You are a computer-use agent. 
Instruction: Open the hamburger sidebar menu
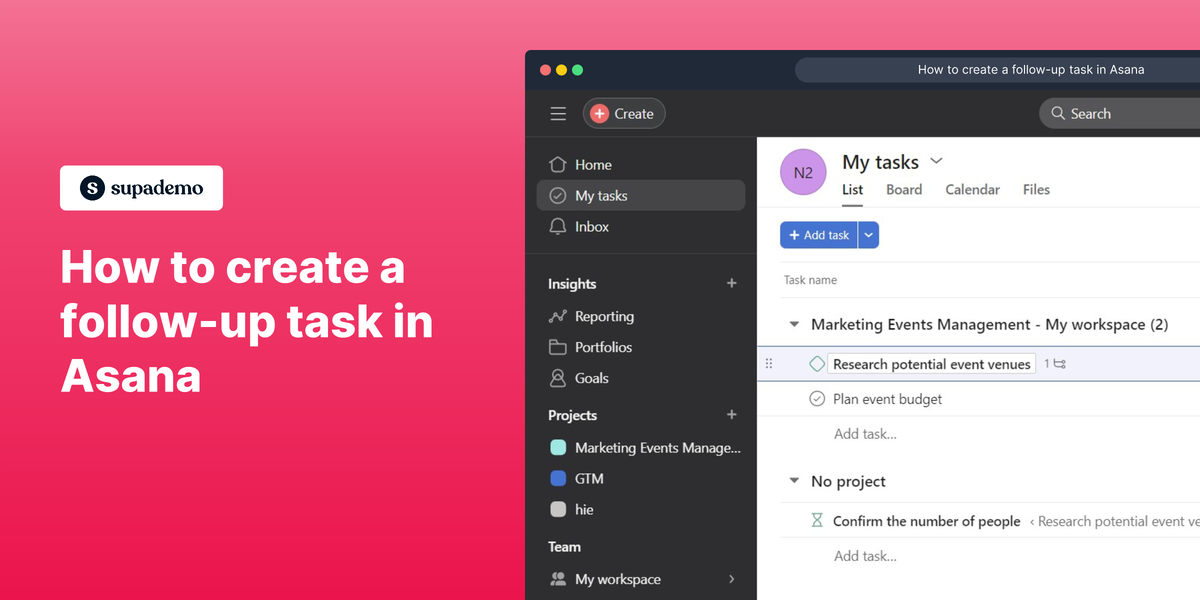558,113
